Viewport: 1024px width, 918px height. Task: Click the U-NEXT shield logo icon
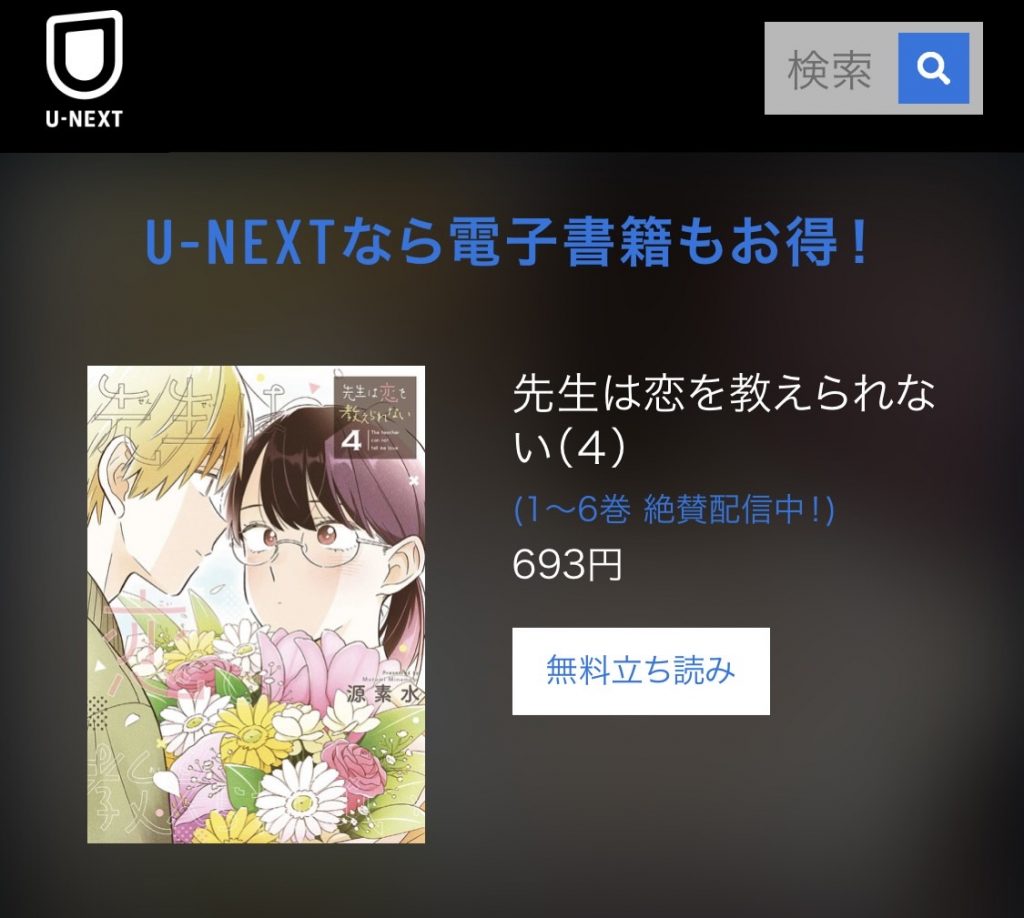[x=84, y=55]
